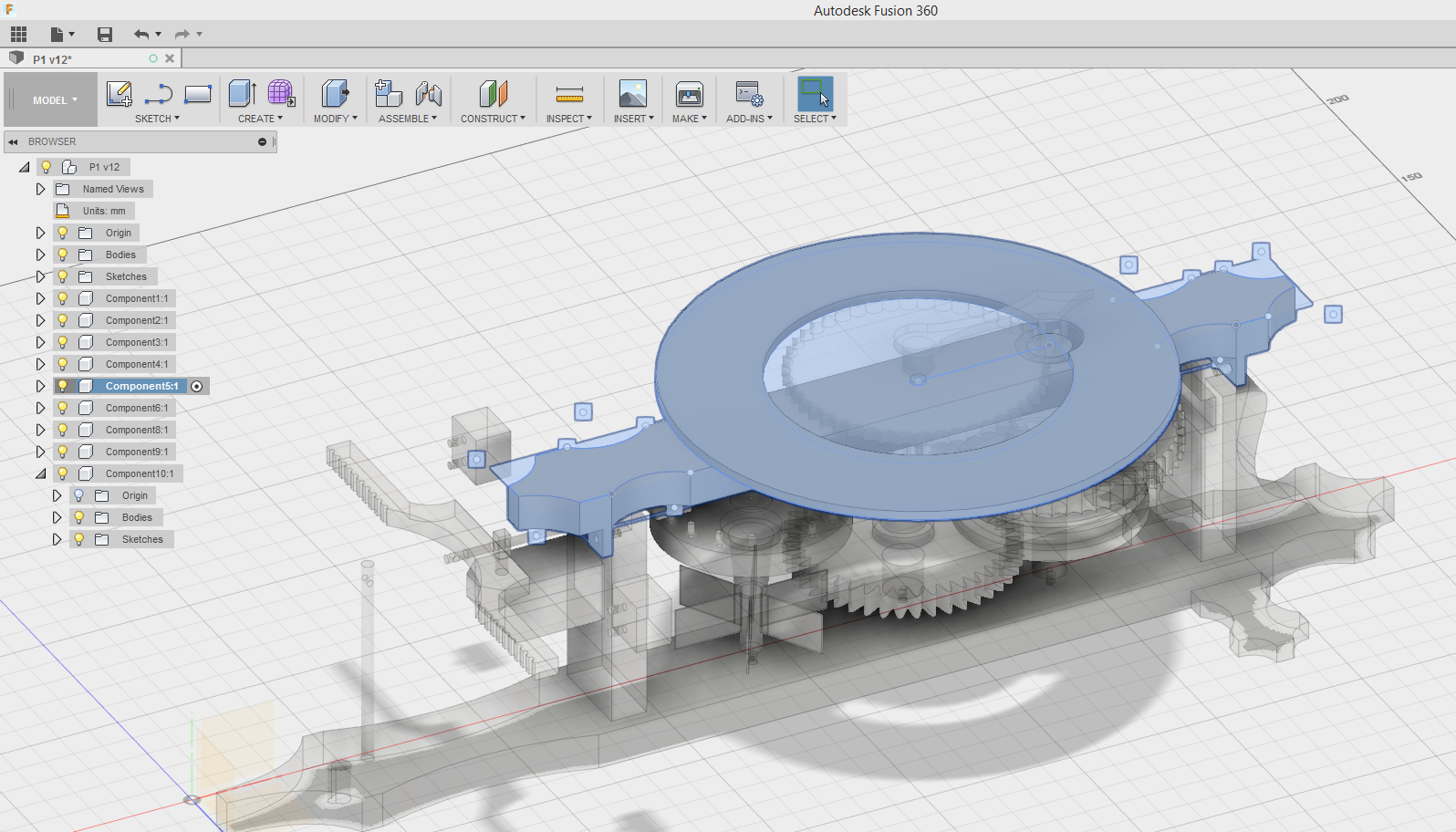Select Component5:1 in the browser

click(x=141, y=386)
